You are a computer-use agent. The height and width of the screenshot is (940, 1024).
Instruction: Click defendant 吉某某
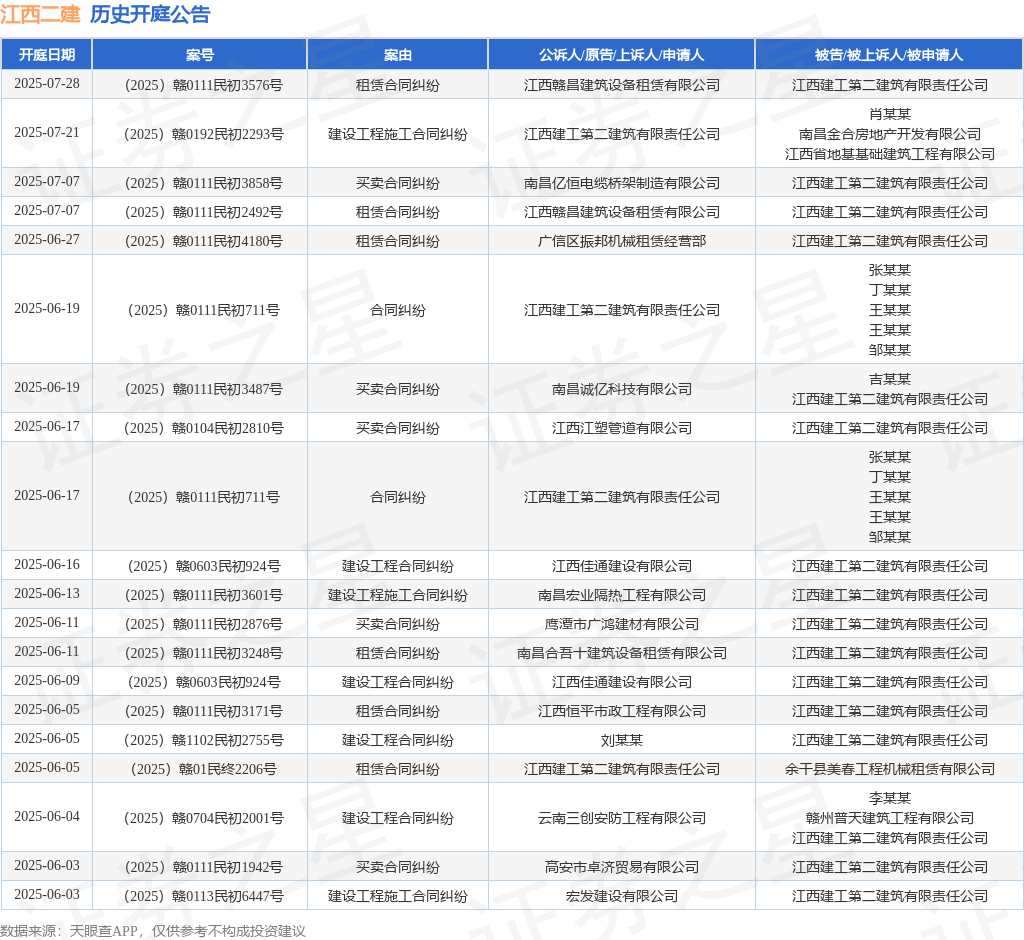tap(889, 380)
